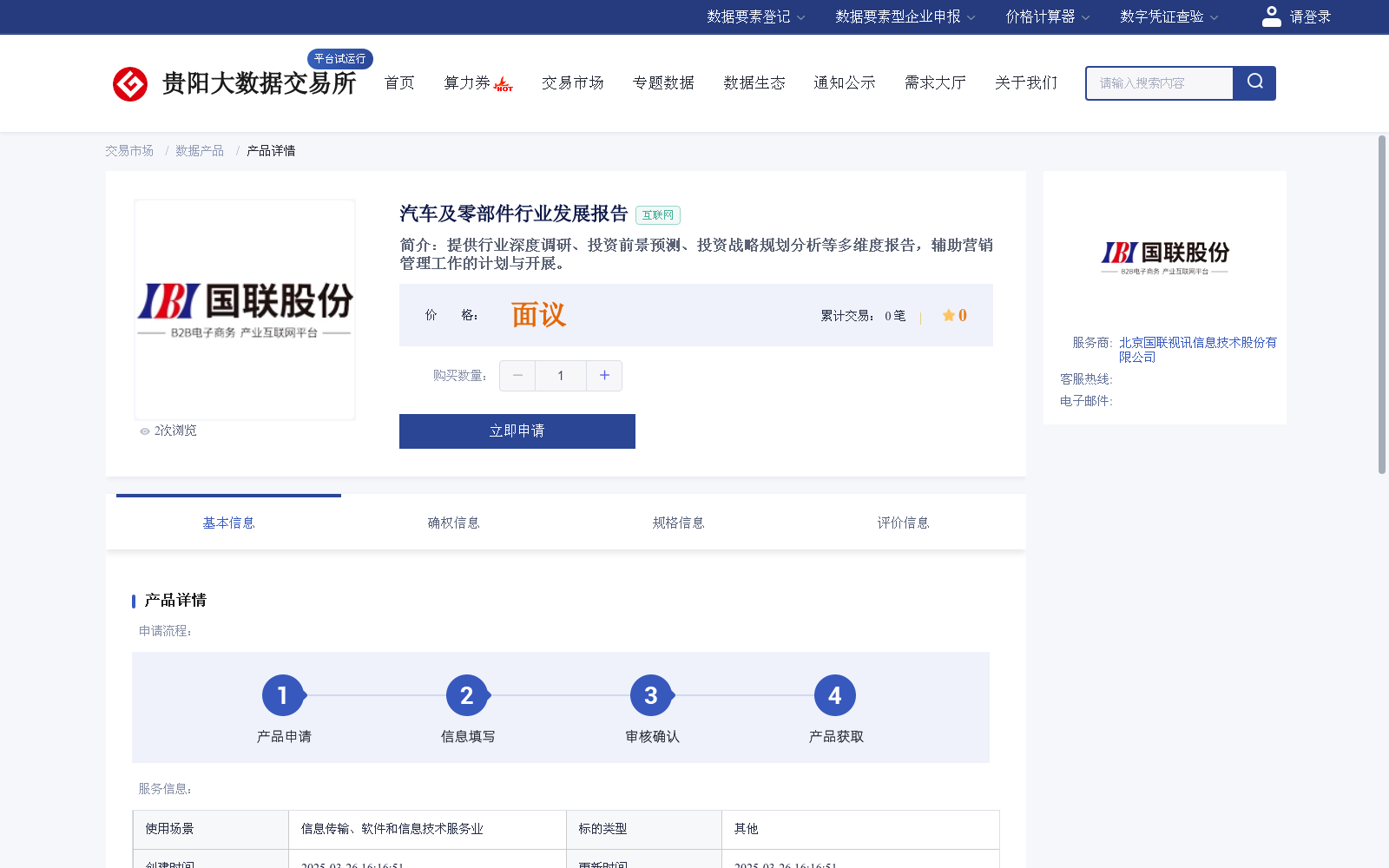The width and height of the screenshot is (1389, 868).
Task: Click the search magnifier button
Action: coord(1254,82)
